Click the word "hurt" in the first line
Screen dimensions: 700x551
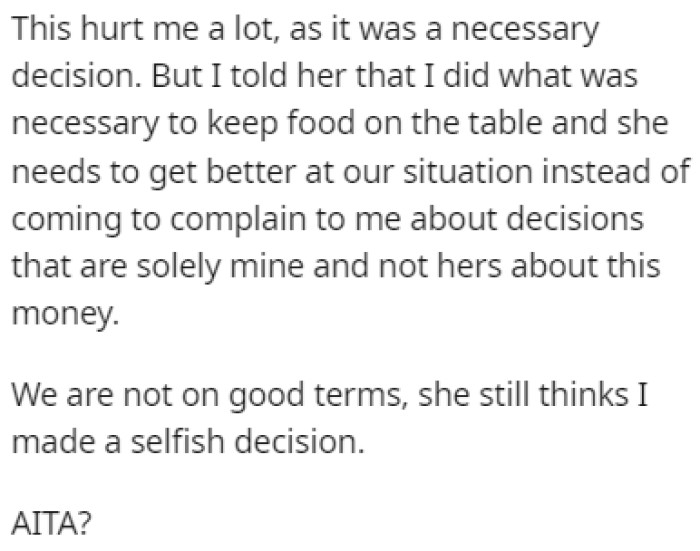[x=114, y=32]
